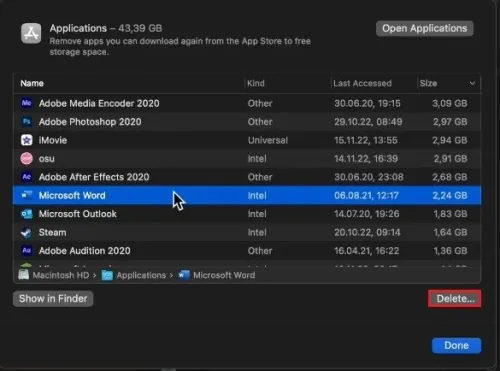Toggle sort direction chevron in Size column
The height and width of the screenshot is (371, 500).
[472, 83]
